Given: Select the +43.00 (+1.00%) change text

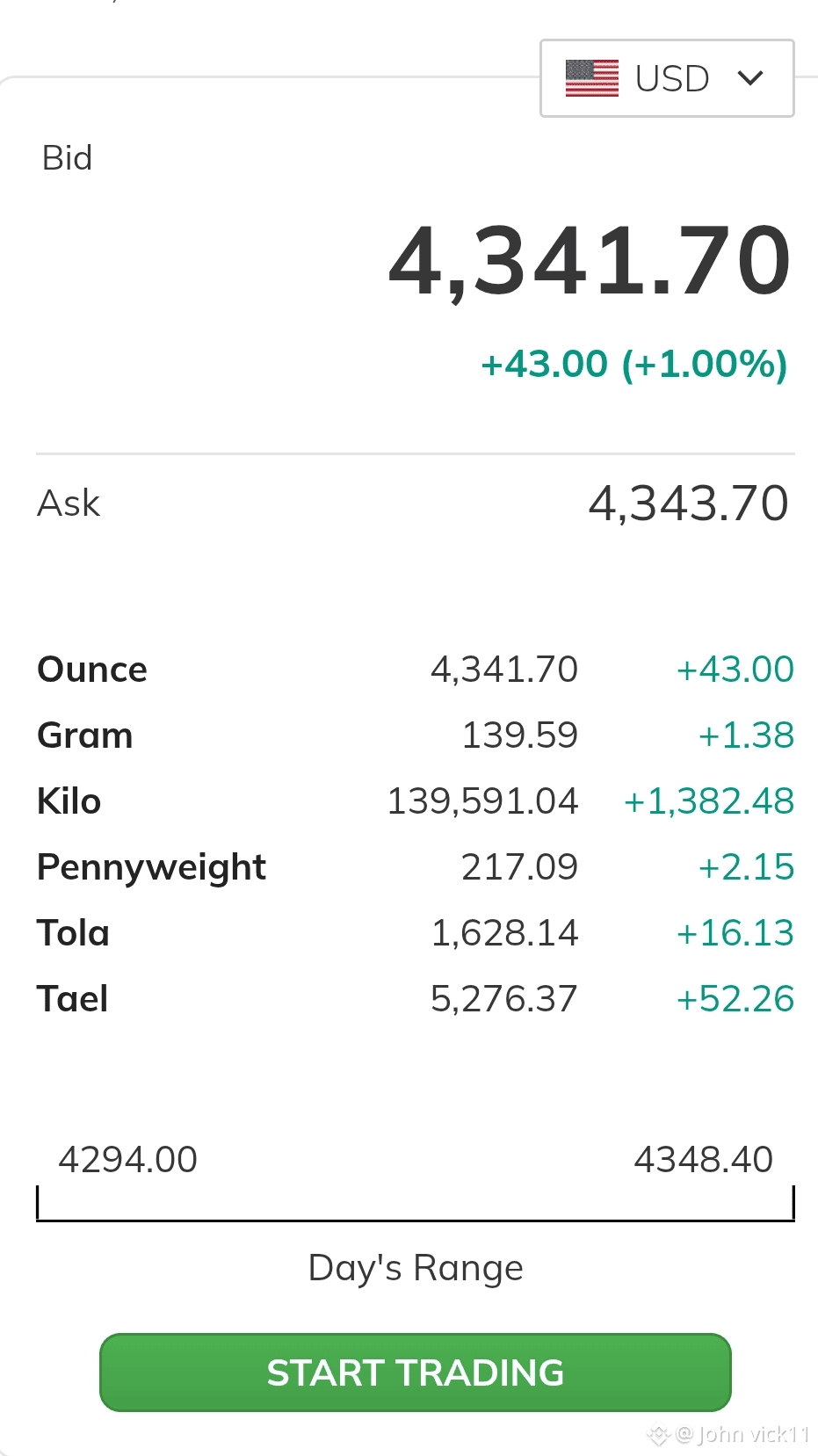Looking at the screenshot, I should (633, 364).
